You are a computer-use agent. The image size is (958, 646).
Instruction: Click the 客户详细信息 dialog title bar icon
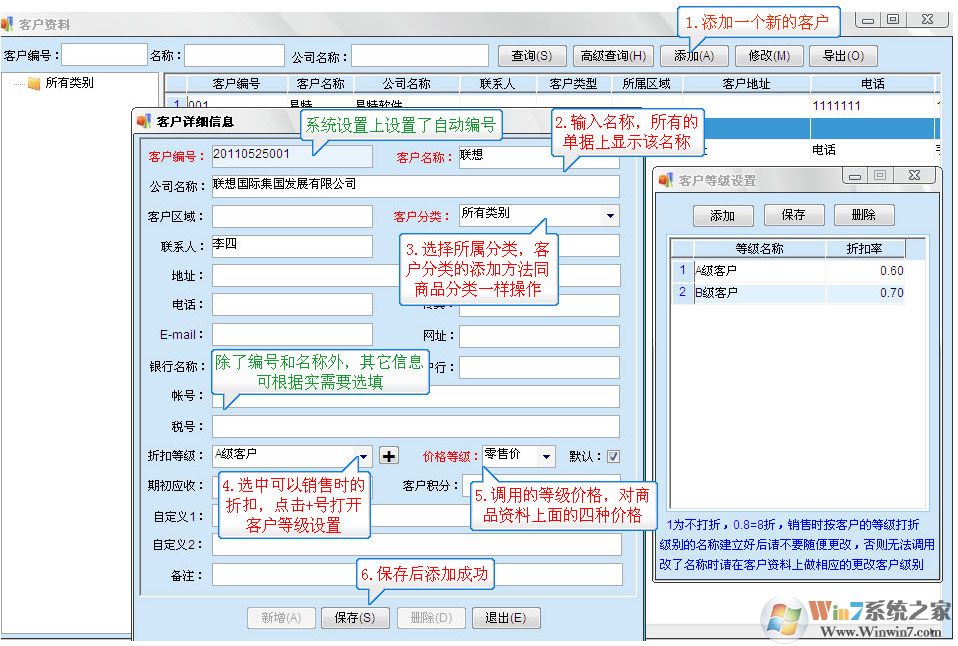pyautogui.click(x=142, y=120)
